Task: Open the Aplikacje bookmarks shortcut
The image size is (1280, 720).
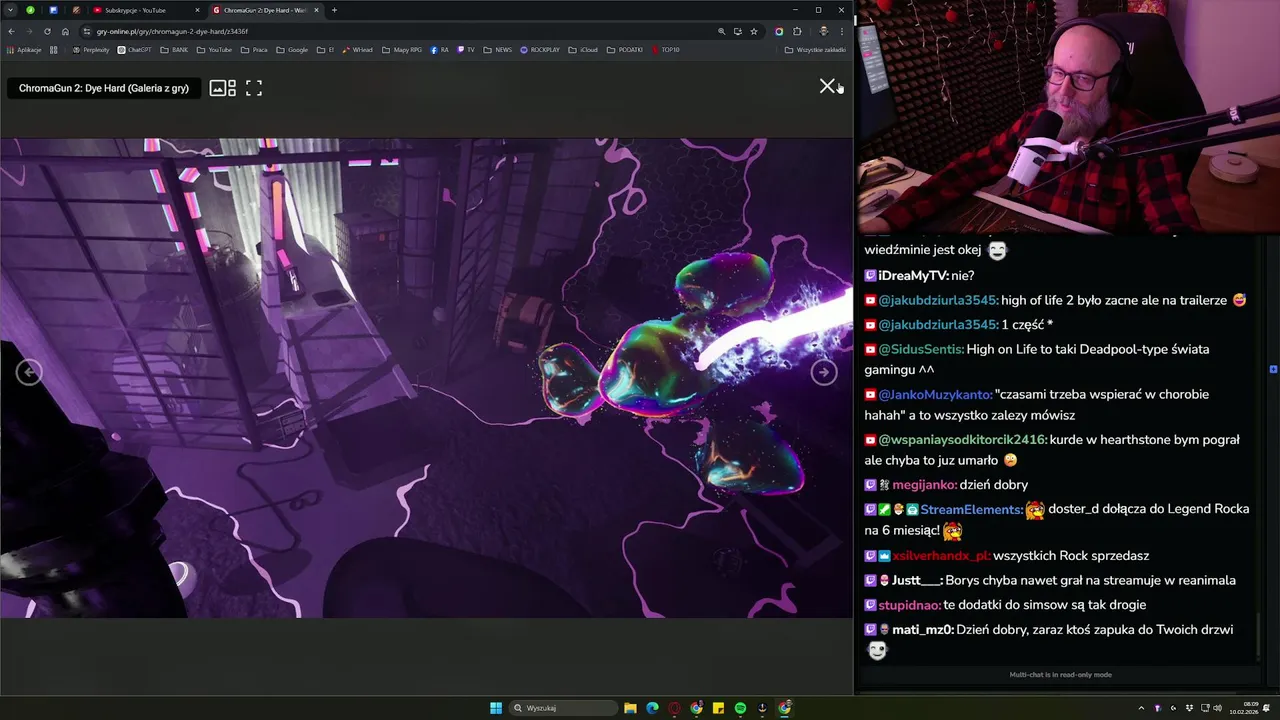Action: tap(24, 49)
